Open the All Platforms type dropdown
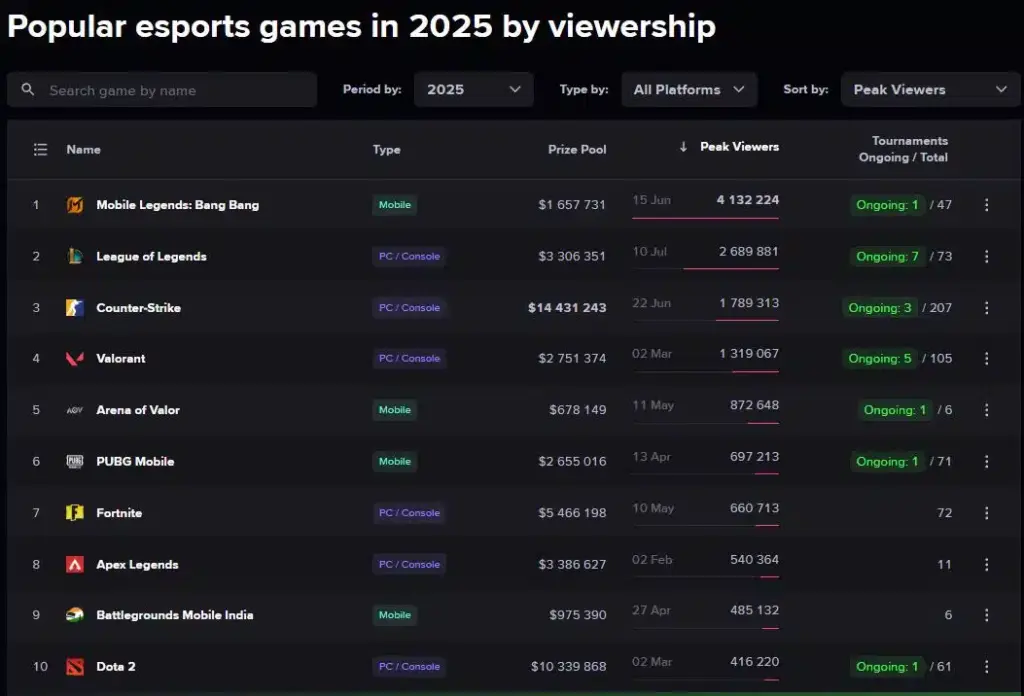 tap(689, 89)
